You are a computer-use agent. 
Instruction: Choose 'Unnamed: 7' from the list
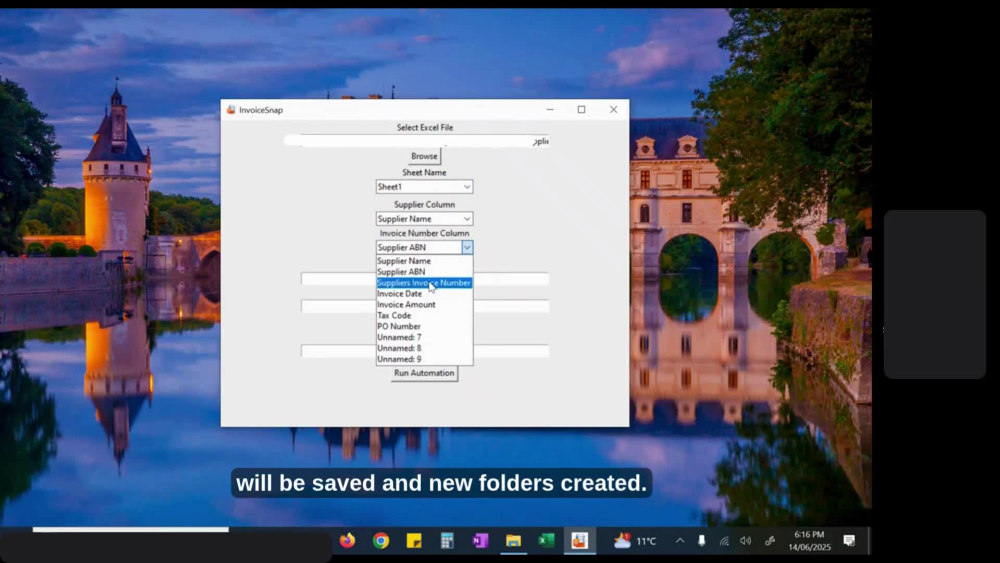coord(424,337)
